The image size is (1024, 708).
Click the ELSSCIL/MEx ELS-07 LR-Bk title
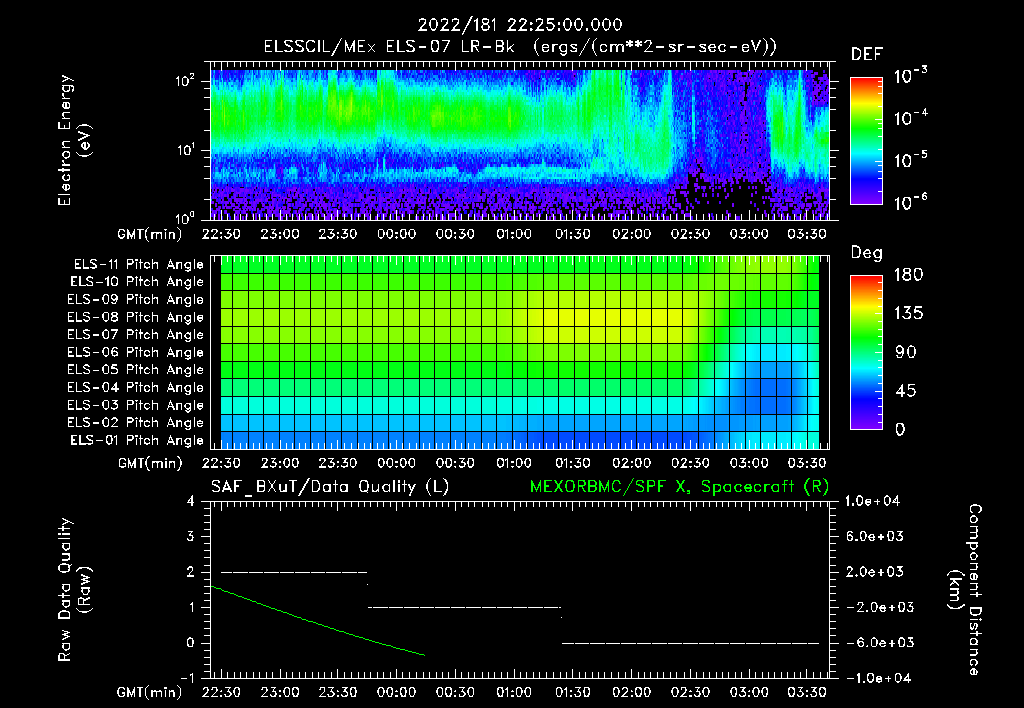point(389,47)
